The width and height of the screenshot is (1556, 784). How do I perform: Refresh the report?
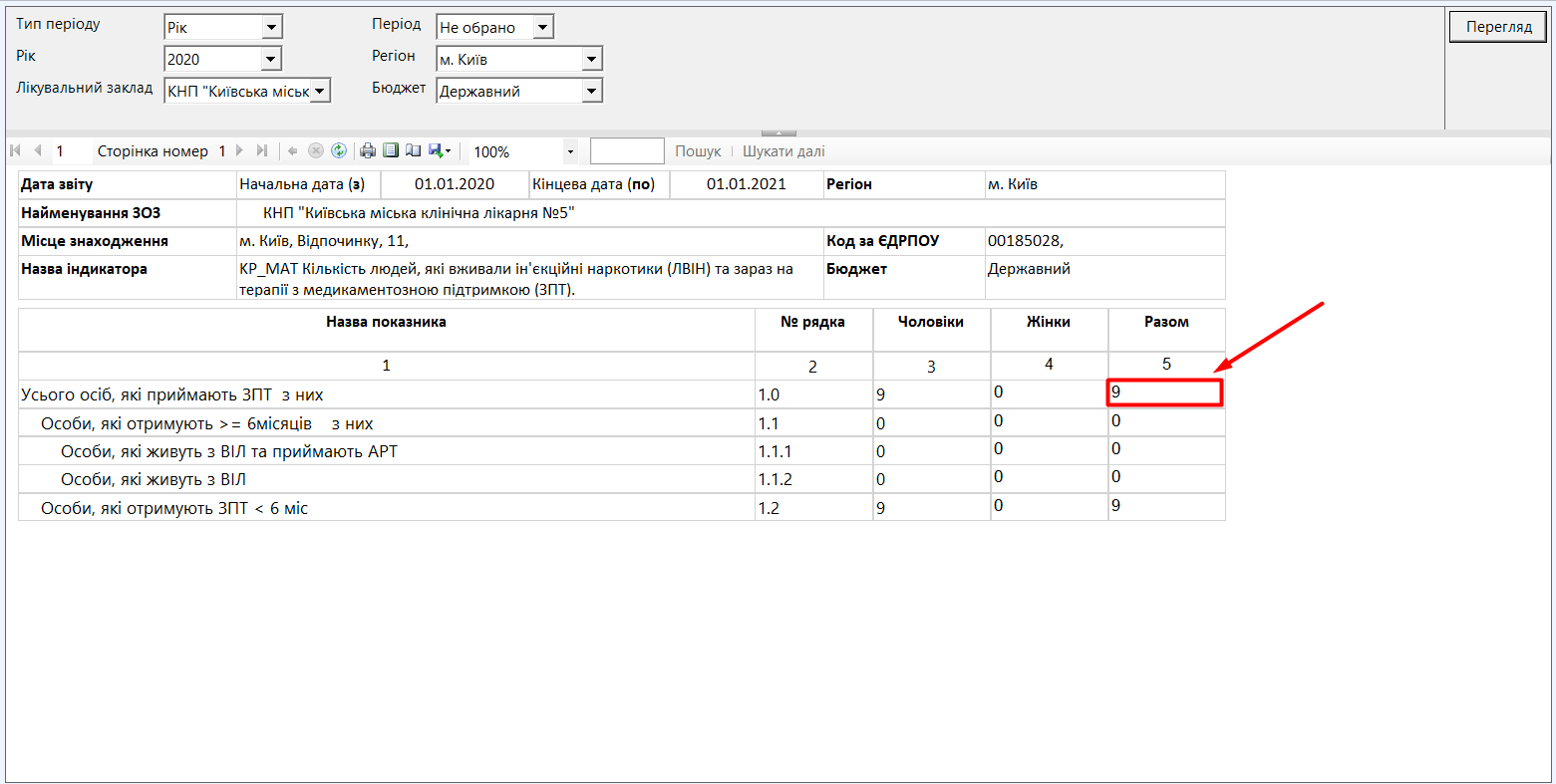339,151
